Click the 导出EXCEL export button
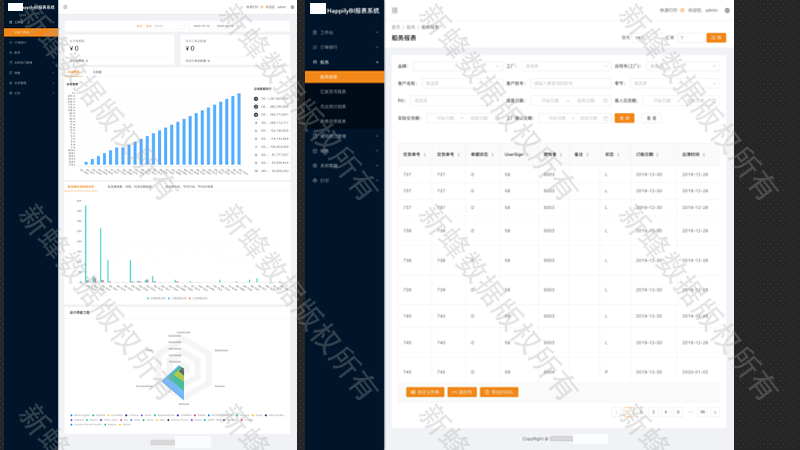800x450 pixels. 499,392
